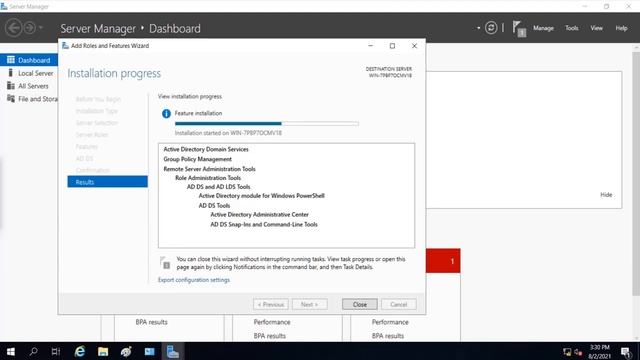This screenshot has height=360, width=640.
Task: Click the All Servers icon
Action: click(11, 86)
